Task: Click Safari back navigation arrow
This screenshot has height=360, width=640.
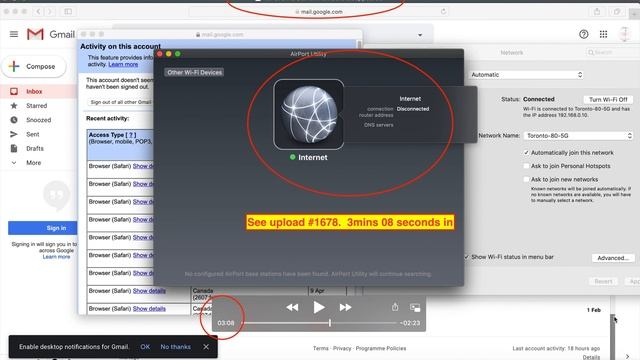Action: pos(38,11)
